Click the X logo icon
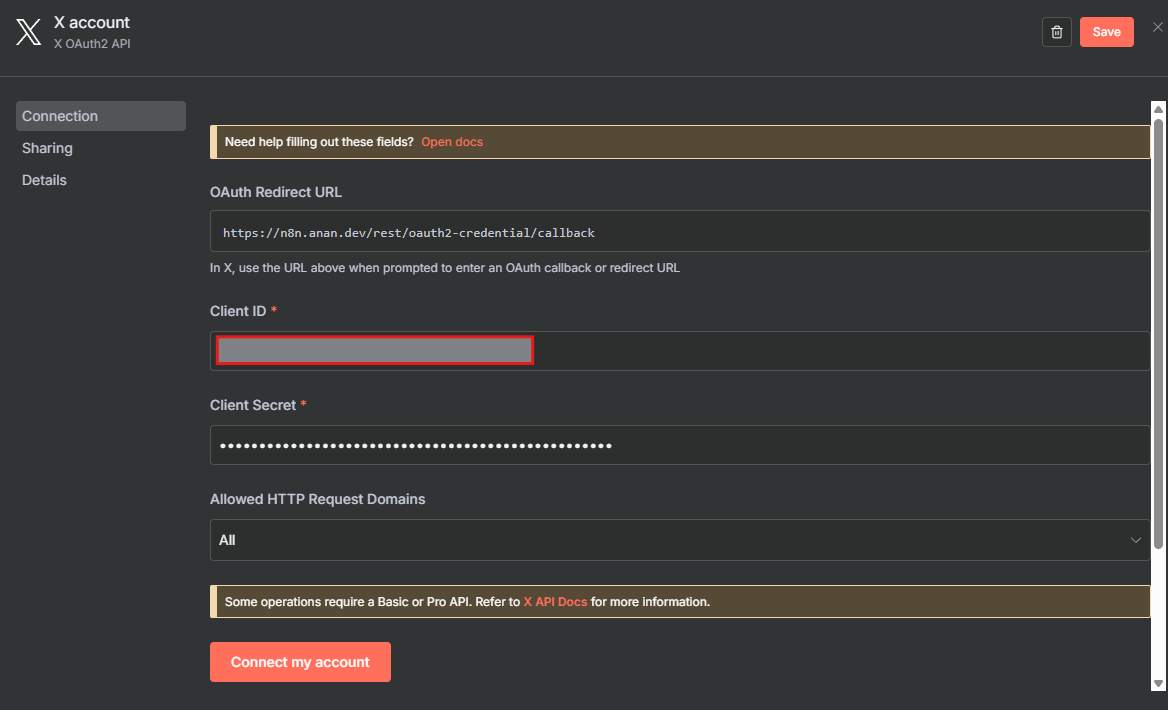 click(x=28, y=32)
